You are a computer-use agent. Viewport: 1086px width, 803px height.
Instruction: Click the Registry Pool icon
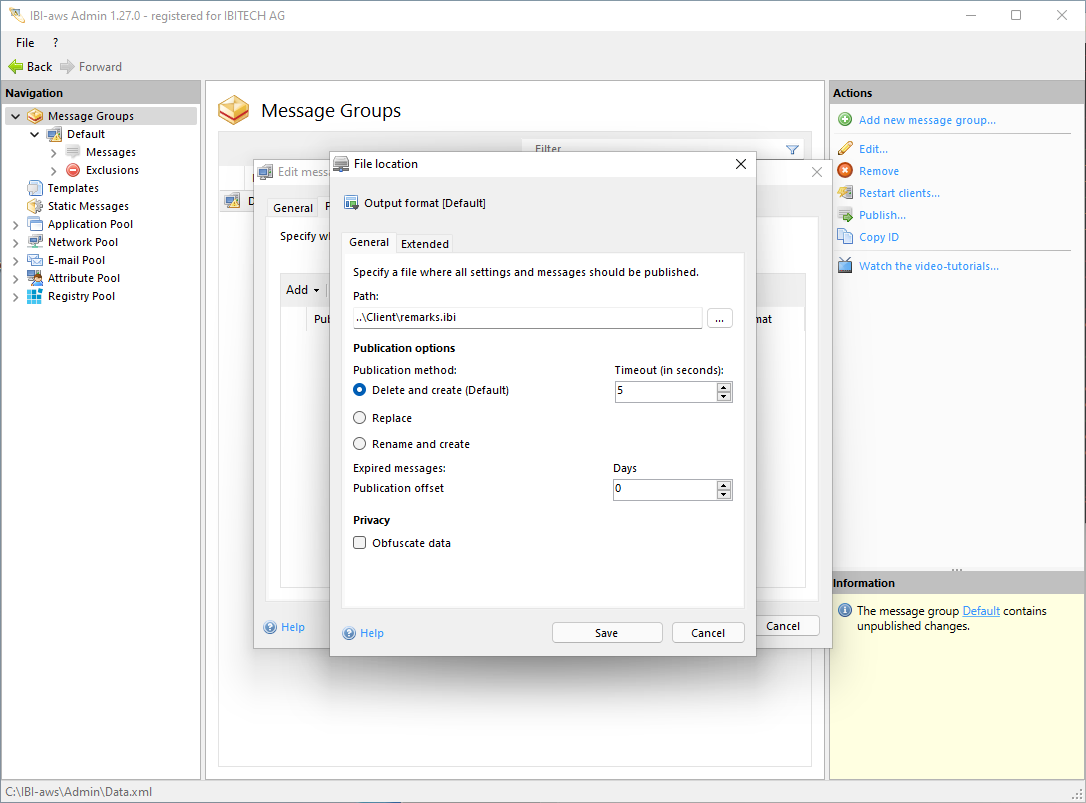coord(35,296)
